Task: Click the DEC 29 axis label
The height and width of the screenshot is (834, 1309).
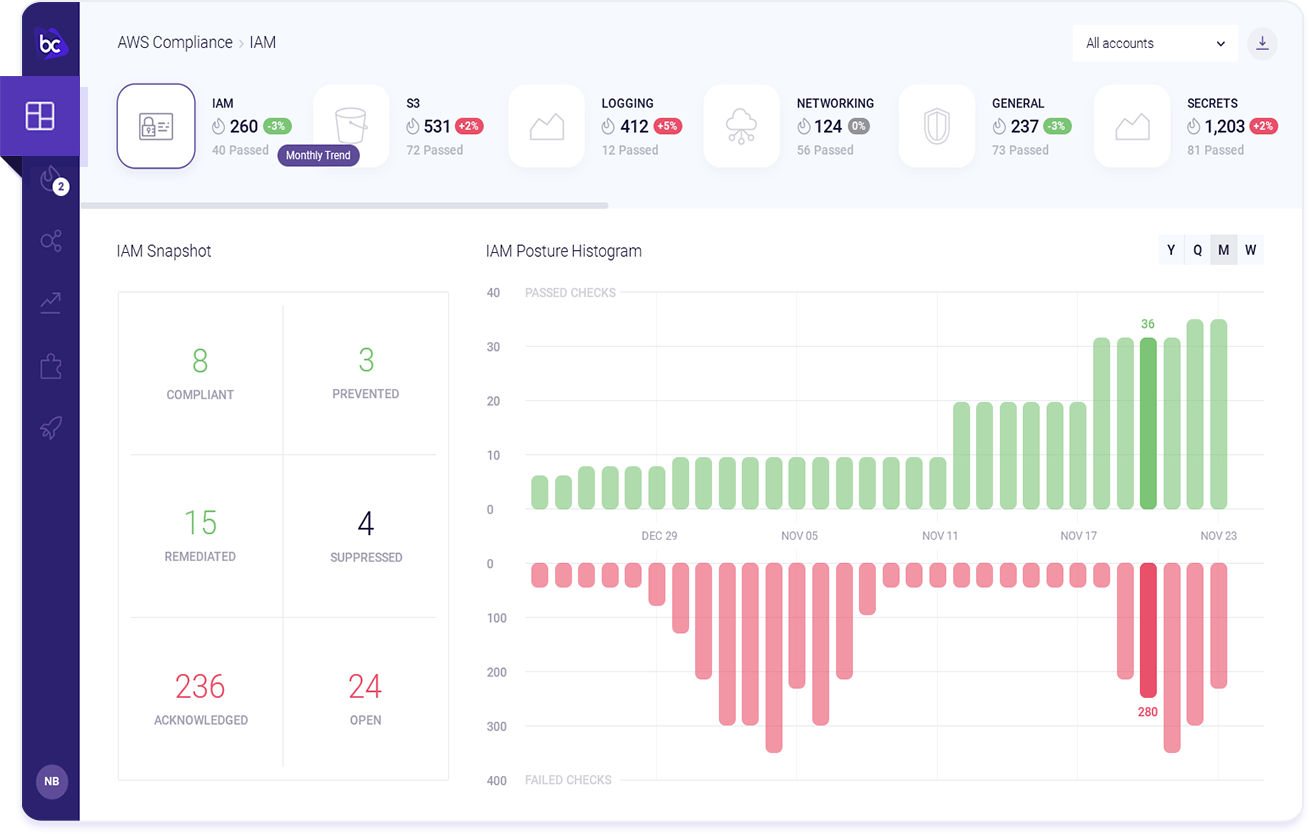Action: 659,536
